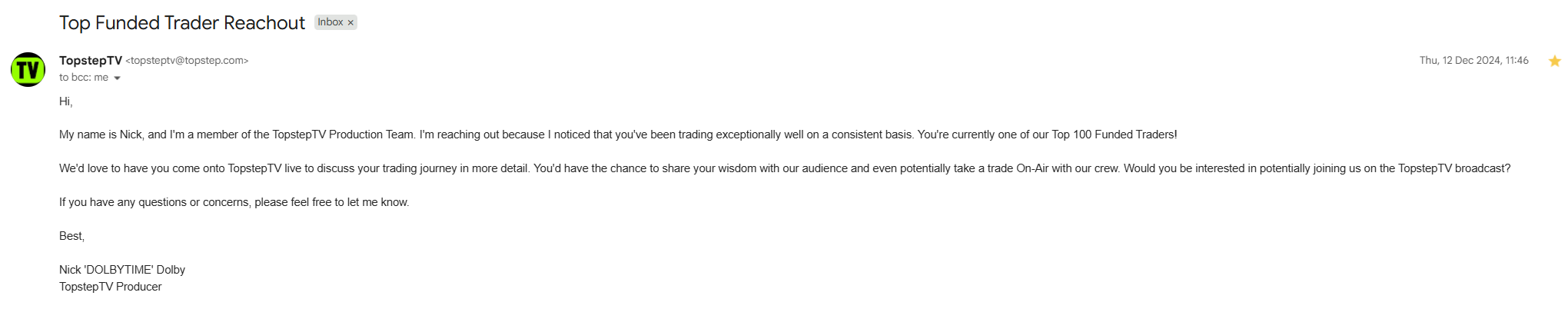Click the Inbox label tag

[x=331, y=22]
